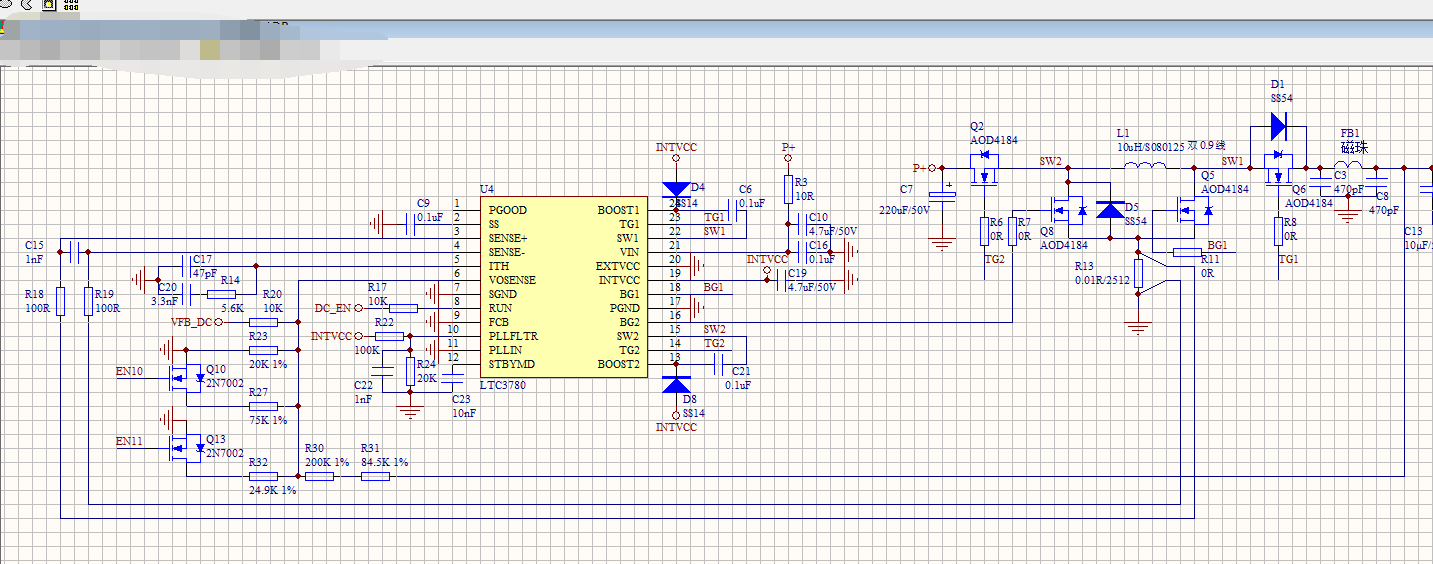Select resistor R7 symbol
The width and height of the screenshot is (1433, 564).
pos(1013,232)
